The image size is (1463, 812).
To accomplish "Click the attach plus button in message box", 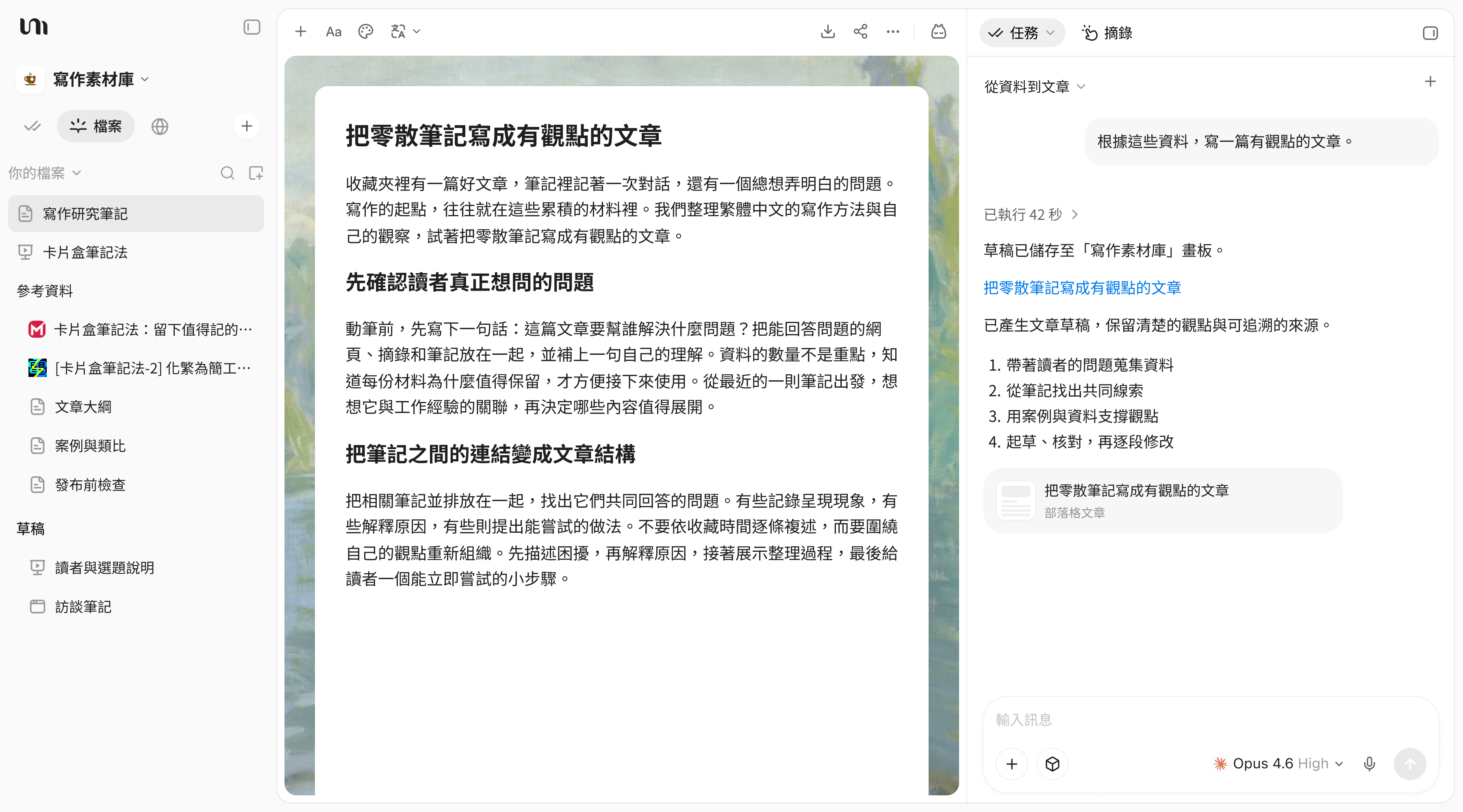I will (1012, 764).
